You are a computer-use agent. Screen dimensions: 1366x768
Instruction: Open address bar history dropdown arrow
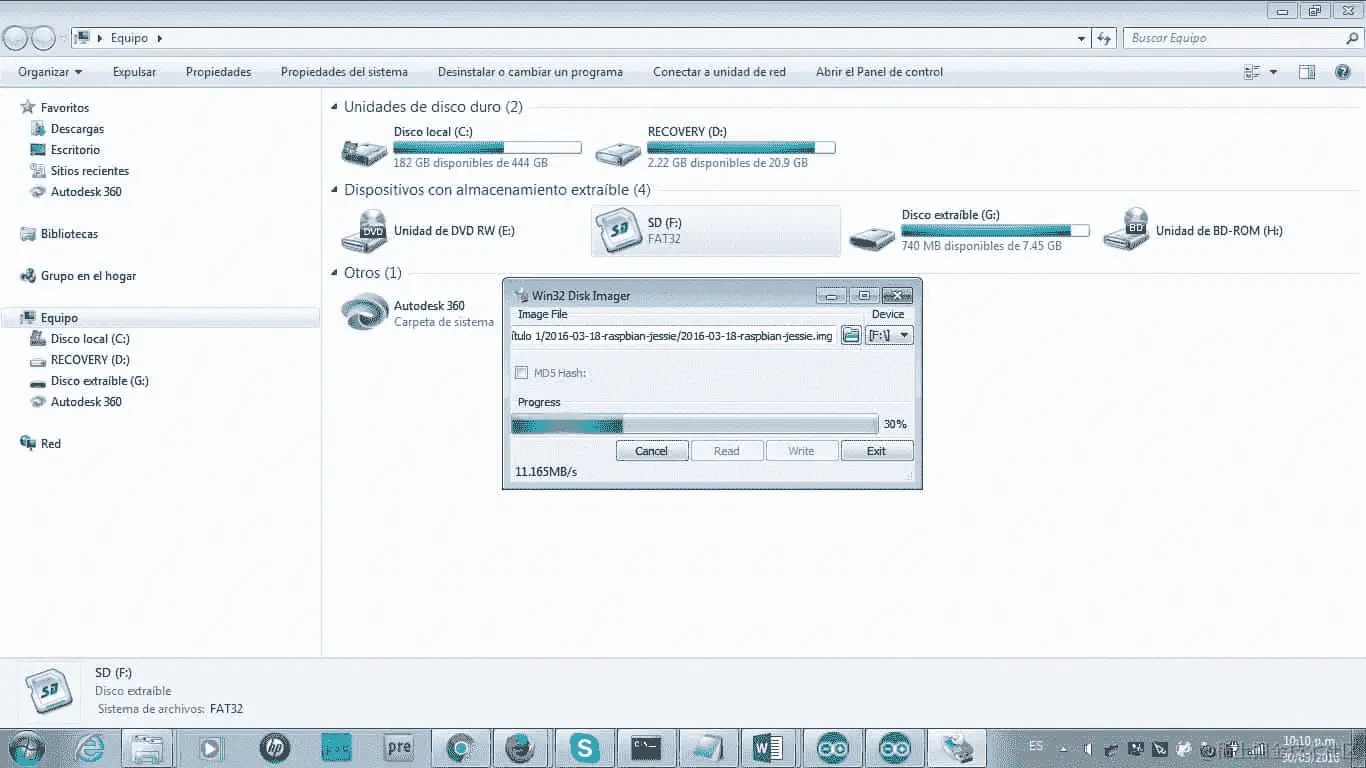(1081, 38)
